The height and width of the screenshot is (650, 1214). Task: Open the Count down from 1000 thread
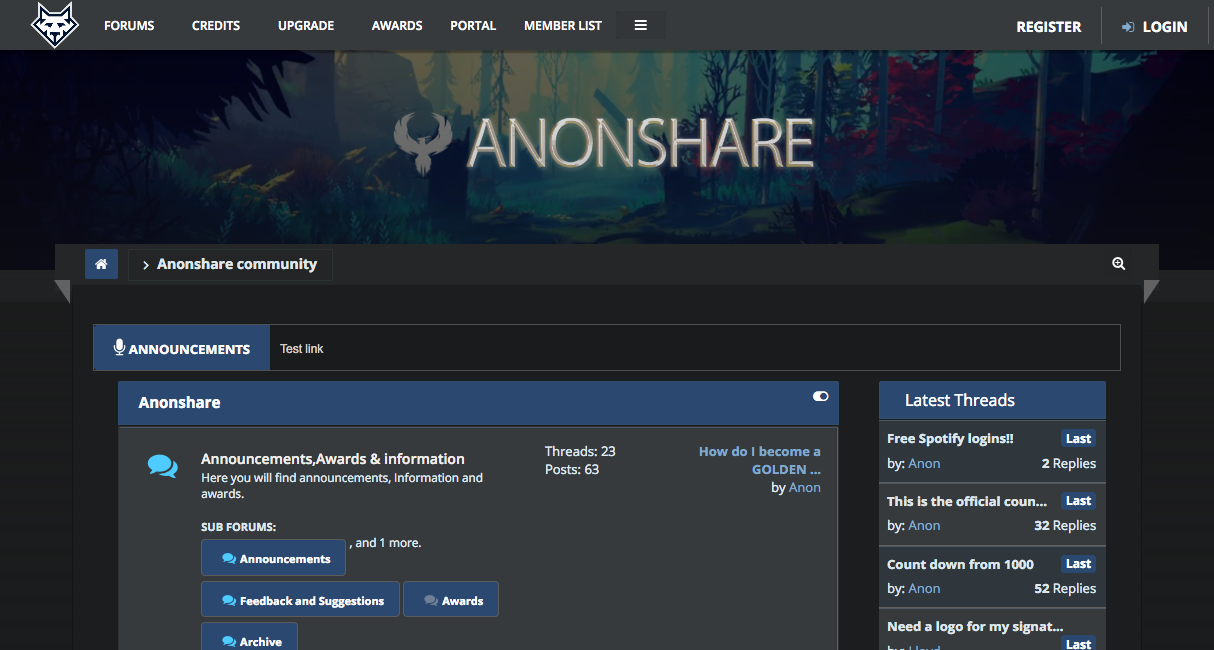point(960,564)
